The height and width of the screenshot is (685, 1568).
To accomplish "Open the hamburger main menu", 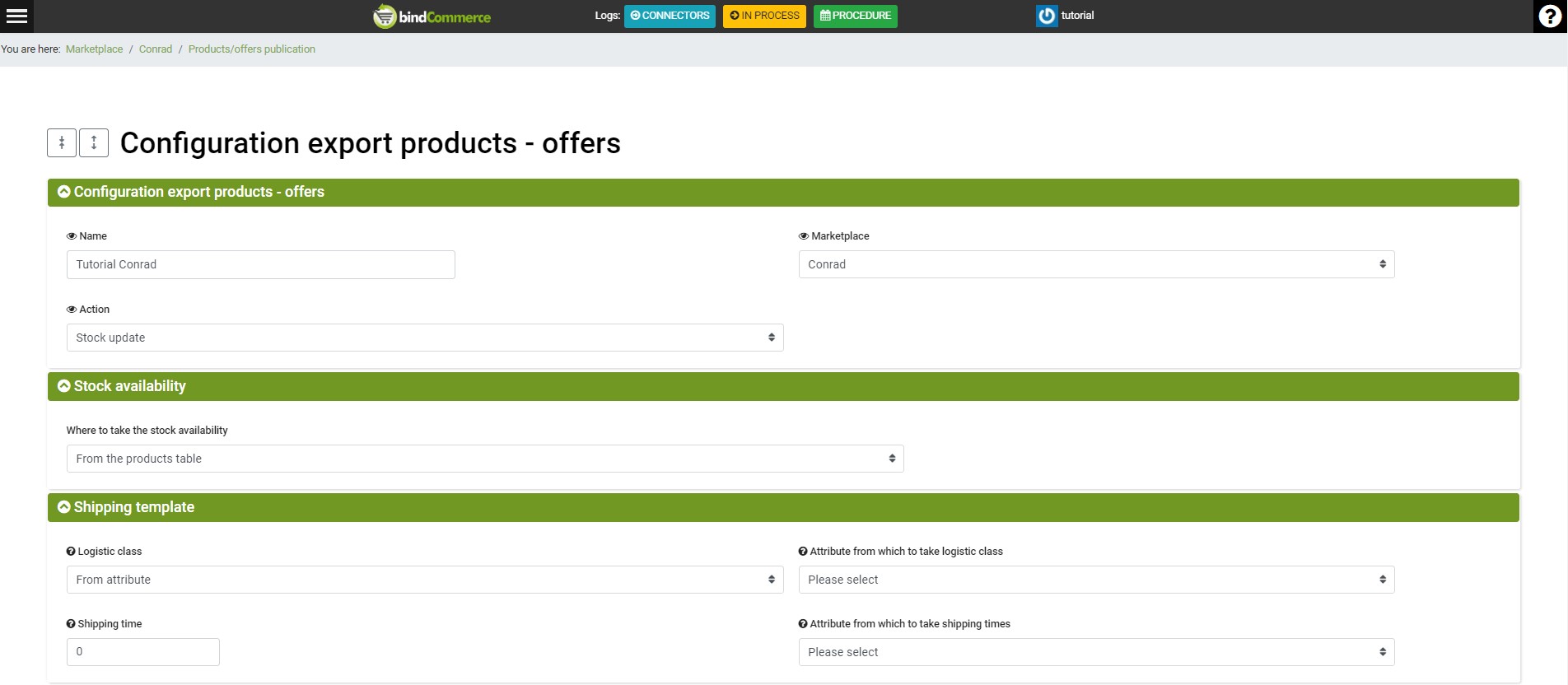I will [x=16, y=16].
